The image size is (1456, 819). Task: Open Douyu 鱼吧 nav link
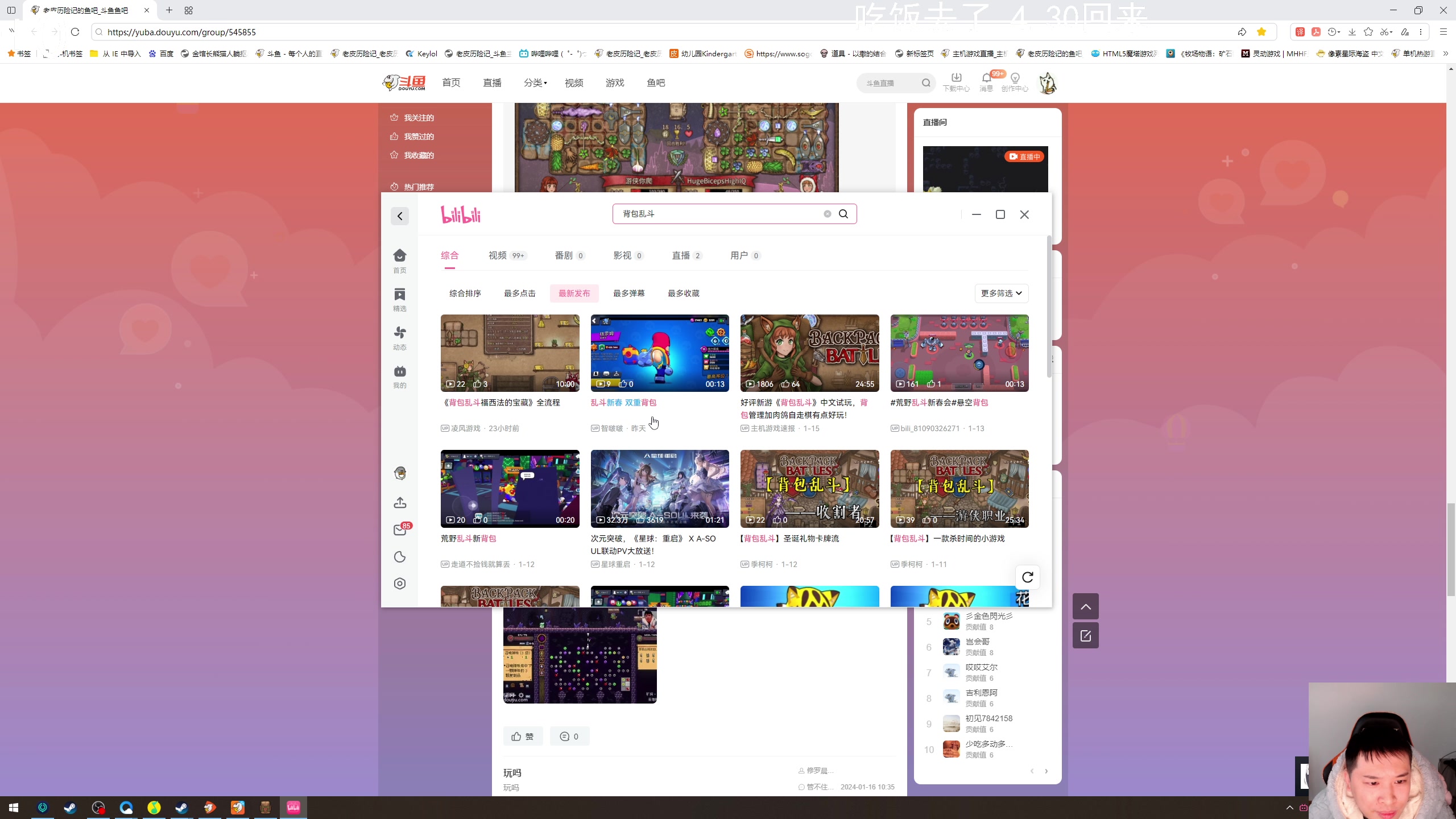pos(656,83)
